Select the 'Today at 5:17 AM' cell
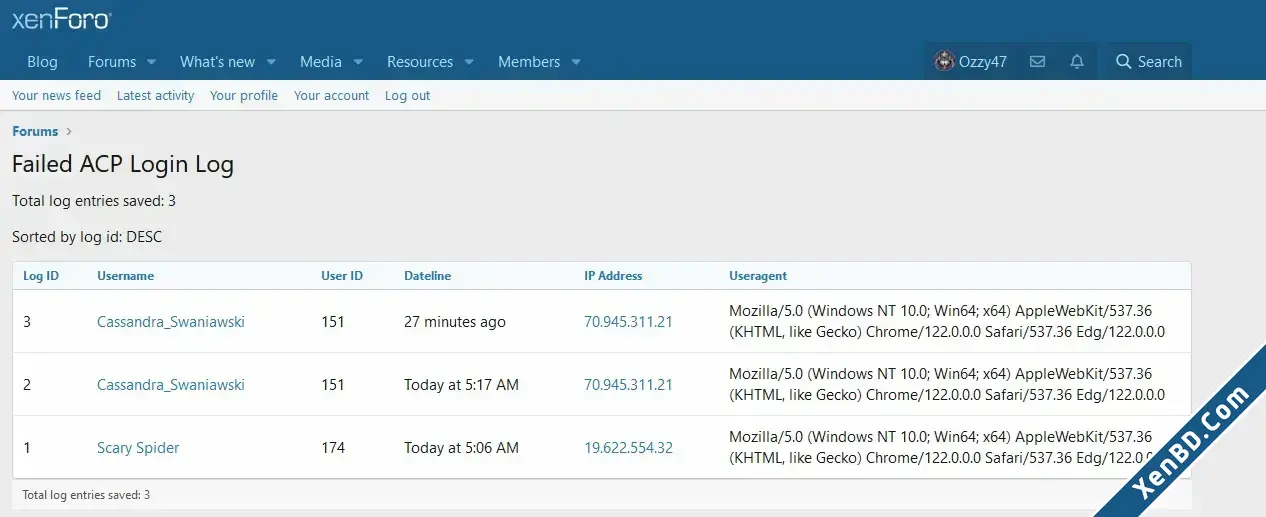This screenshot has height=517, width=1266. click(x=461, y=385)
